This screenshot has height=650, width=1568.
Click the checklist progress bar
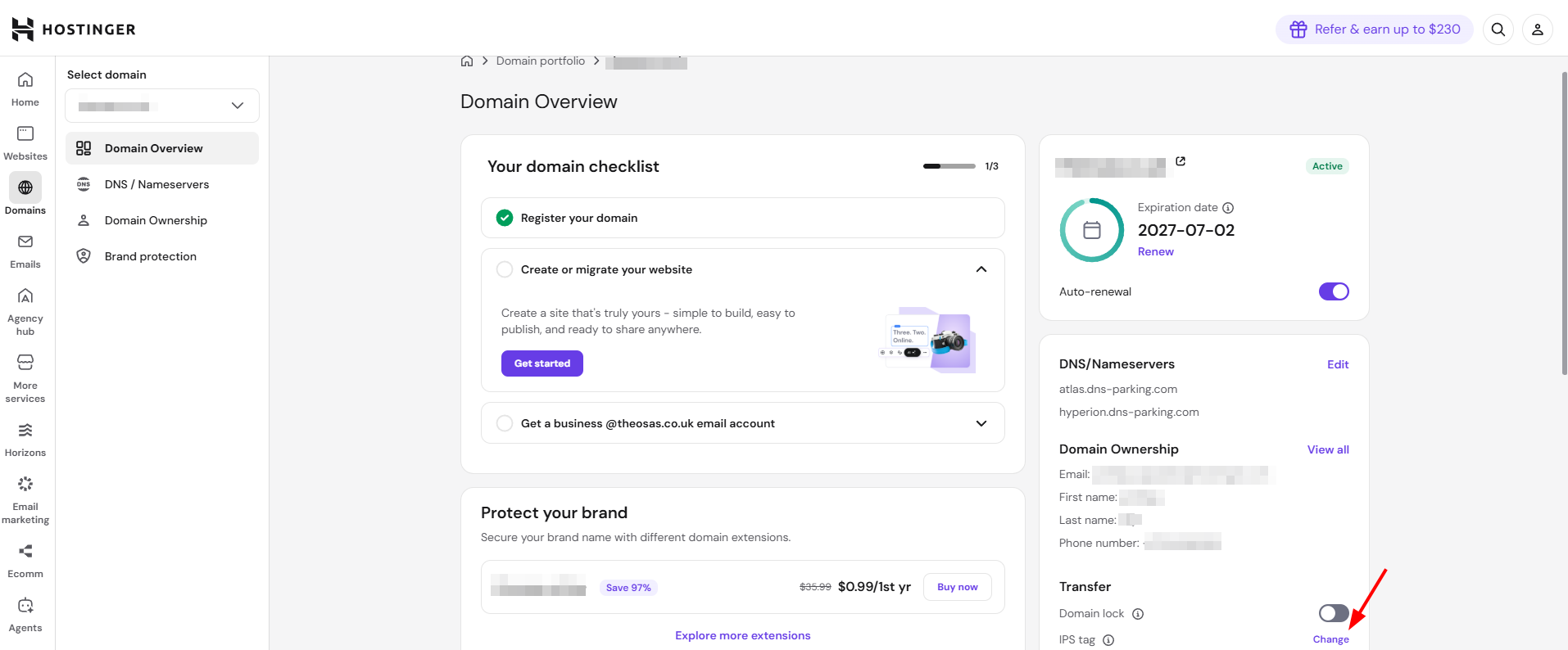(x=949, y=166)
